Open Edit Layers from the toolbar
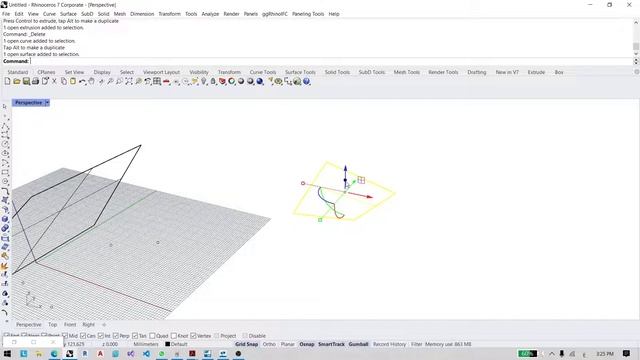The height and width of the screenshot is (360, 640). coord(222,82)
